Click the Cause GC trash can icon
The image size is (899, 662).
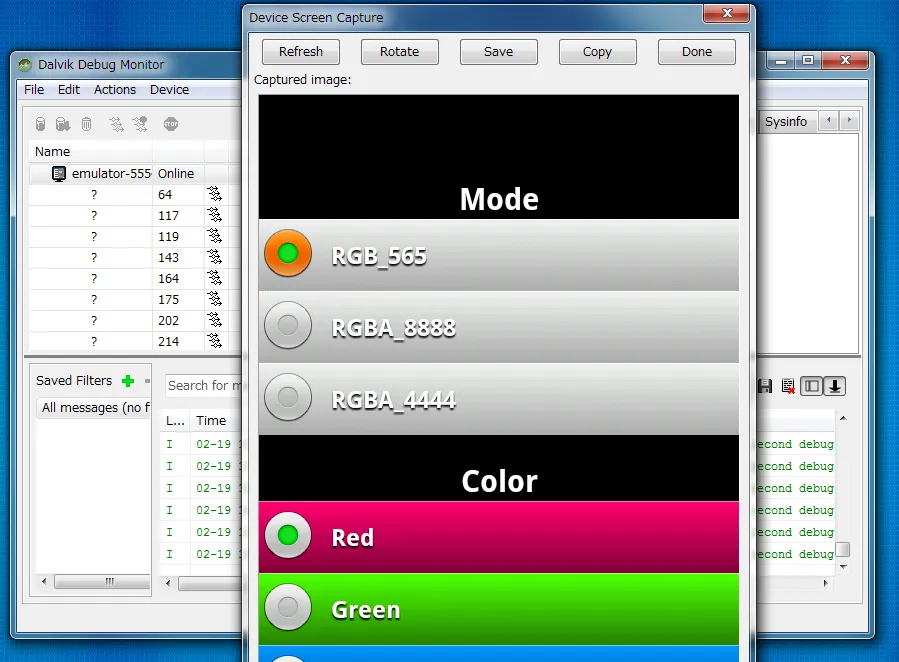click(87, 124)
